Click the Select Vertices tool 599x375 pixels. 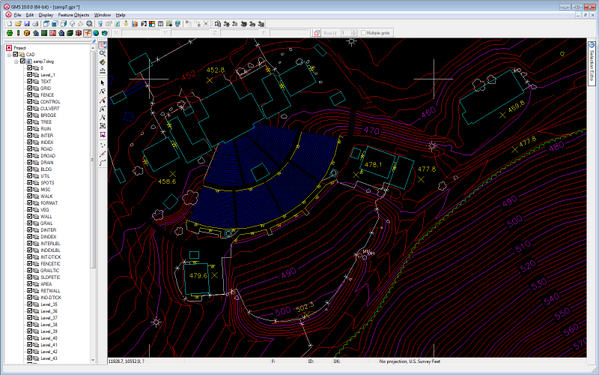(x=102, y=92)
